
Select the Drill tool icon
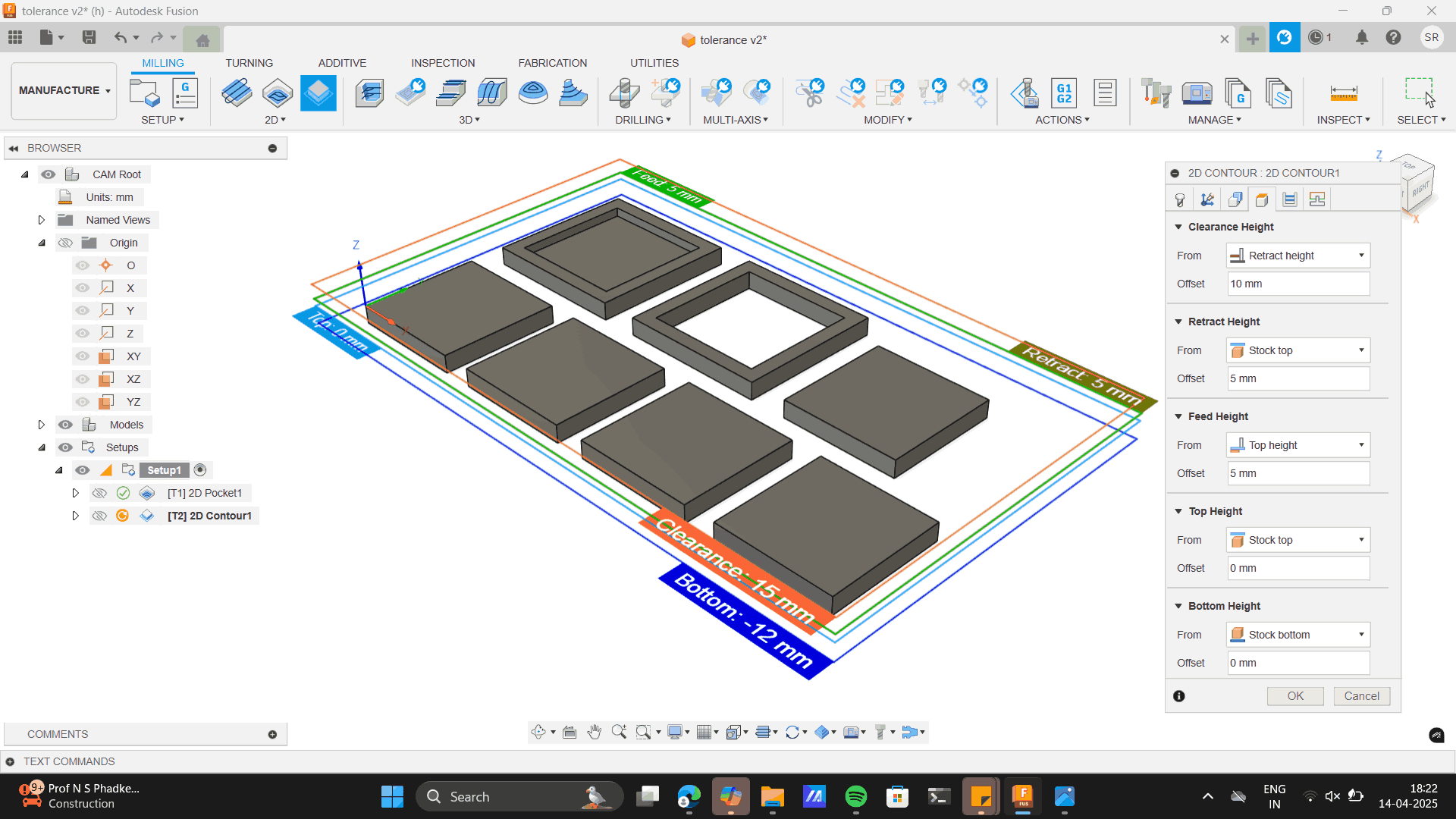[624, 93]
